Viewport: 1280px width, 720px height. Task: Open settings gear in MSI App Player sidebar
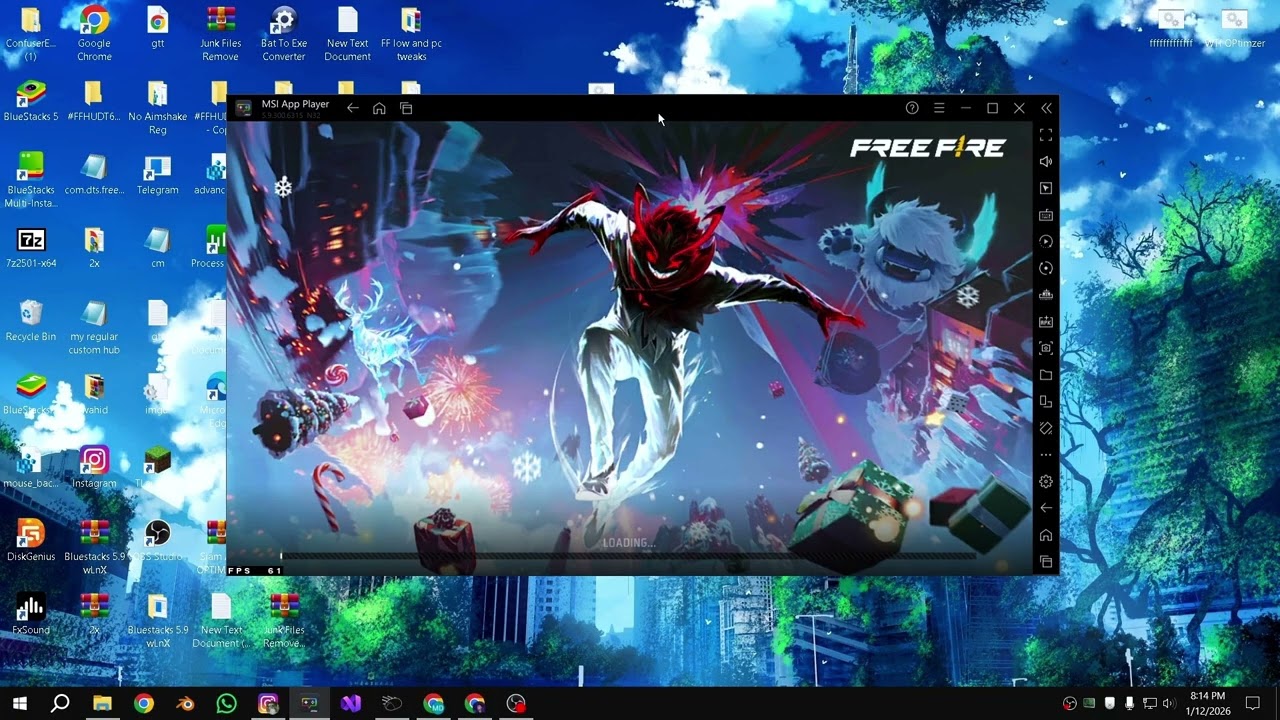tap(1046, 482)
